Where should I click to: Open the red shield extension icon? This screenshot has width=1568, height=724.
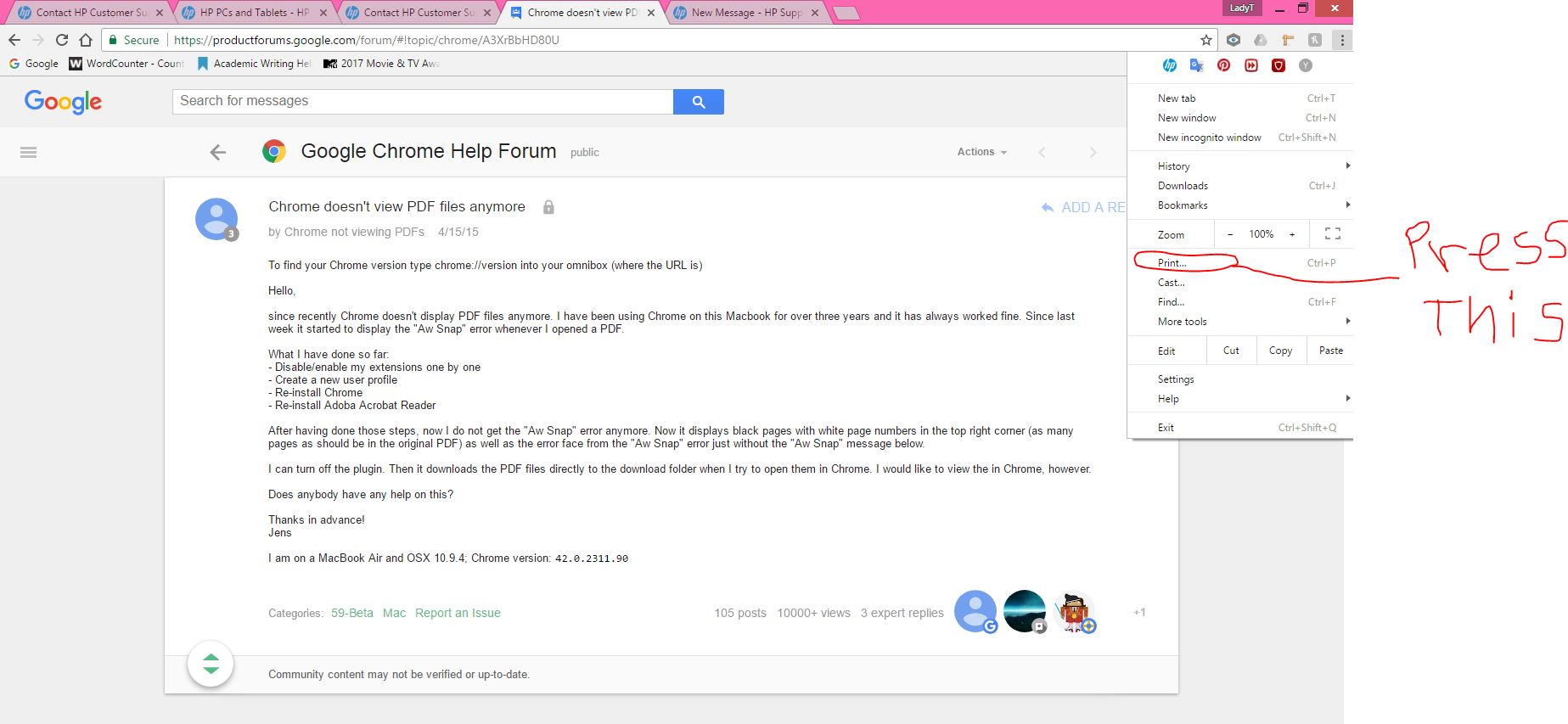(x=1279, y=65)
